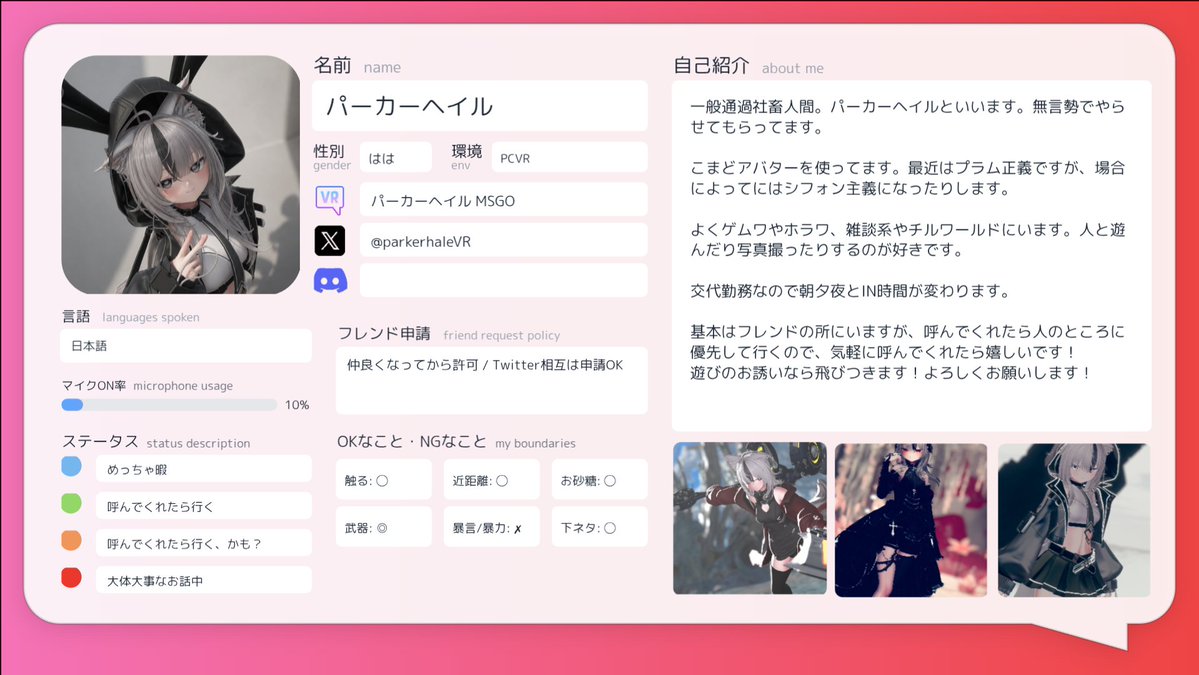
Task: Click the @parkerhaleVR handle field
Action: 503,241
